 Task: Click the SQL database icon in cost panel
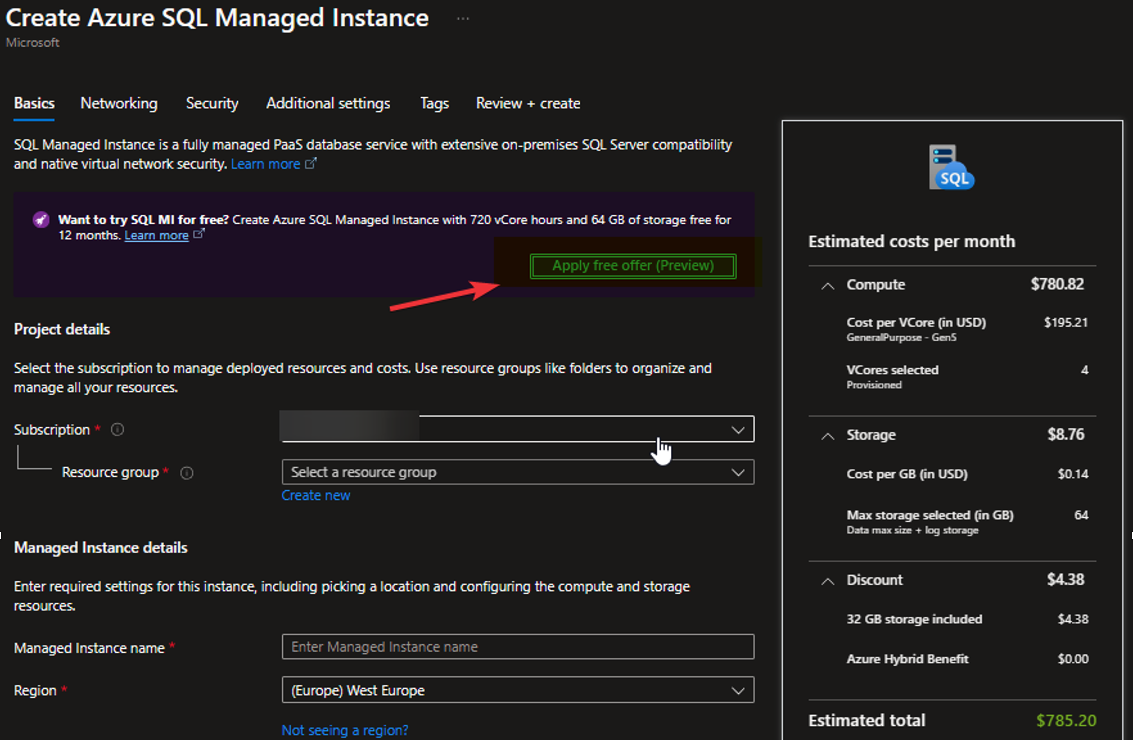point(950,167)
